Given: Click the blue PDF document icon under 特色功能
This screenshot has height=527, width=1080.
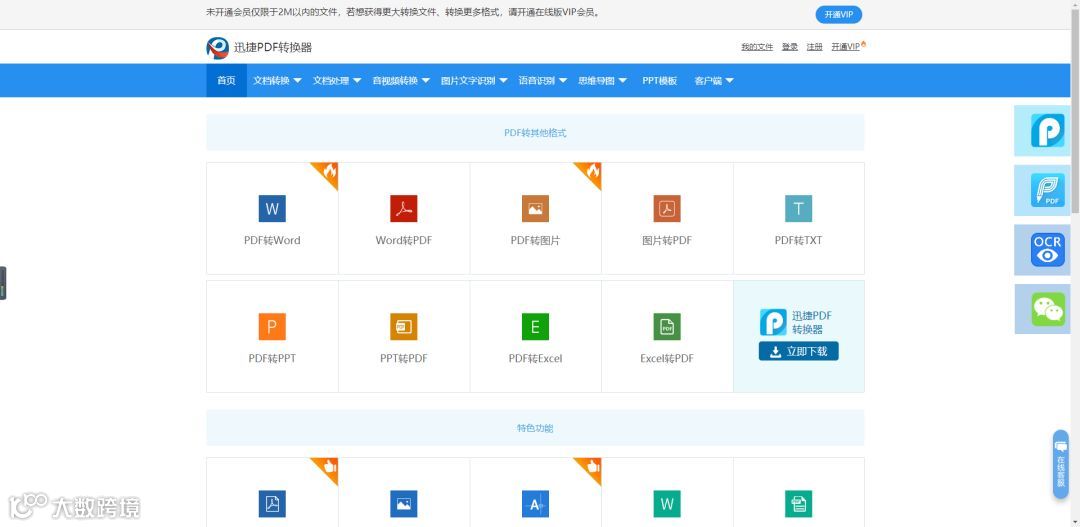Looking at the screenshot, I should 272,504.
